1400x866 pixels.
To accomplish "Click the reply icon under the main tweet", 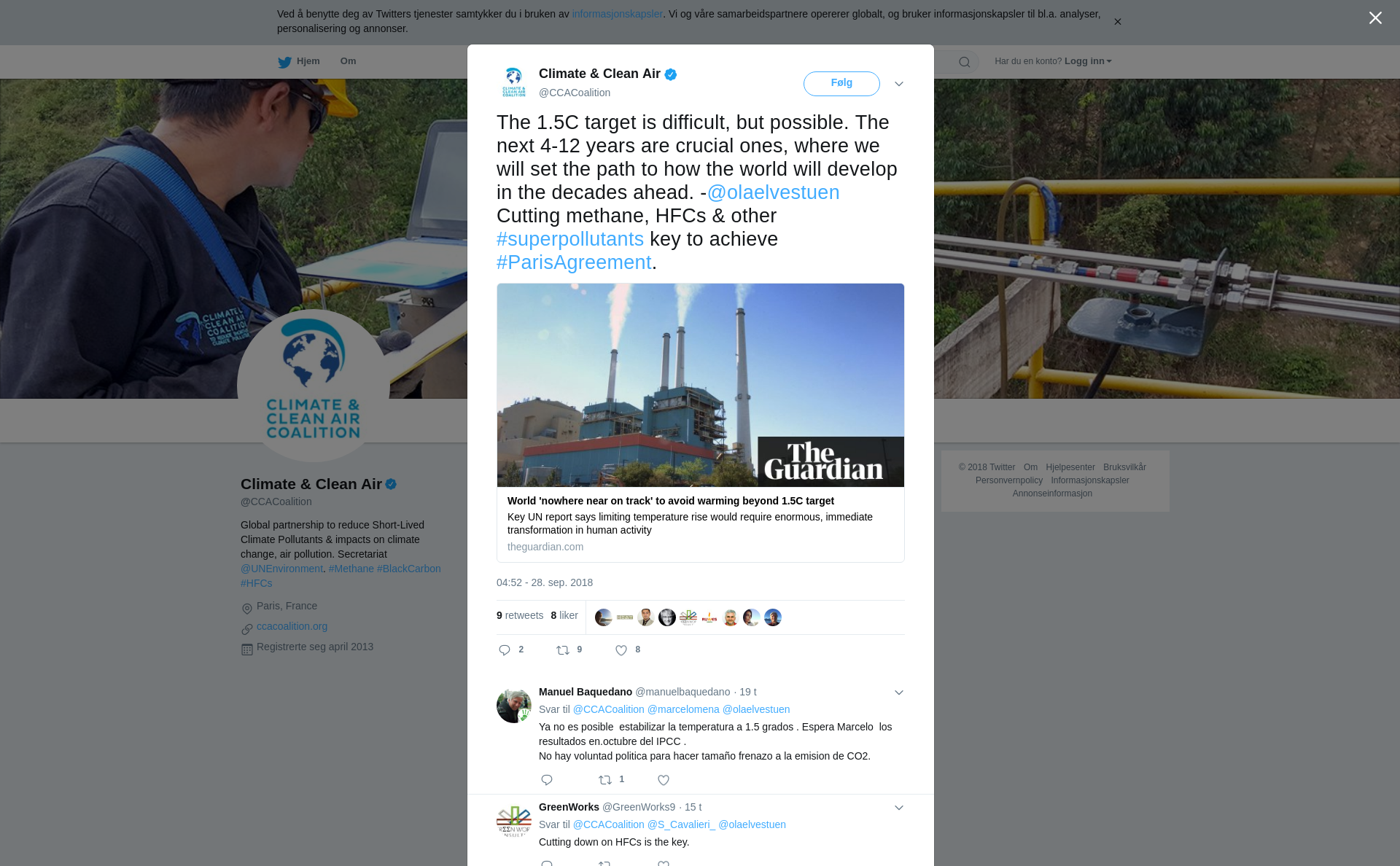I will (505, 650).
